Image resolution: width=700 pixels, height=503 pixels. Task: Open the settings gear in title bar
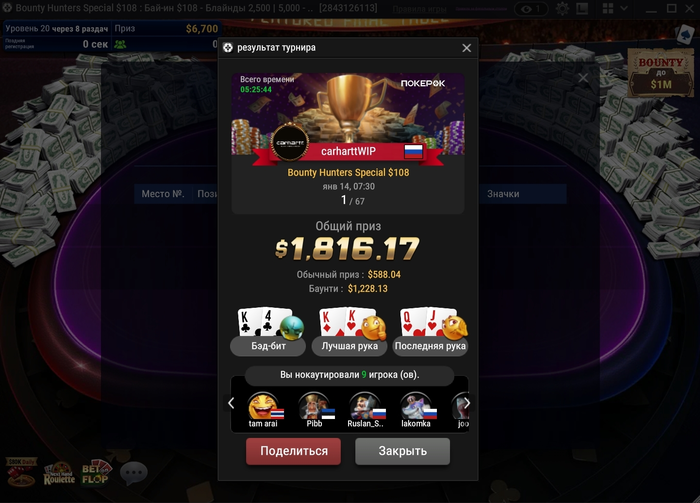click(x=562, y=8)
